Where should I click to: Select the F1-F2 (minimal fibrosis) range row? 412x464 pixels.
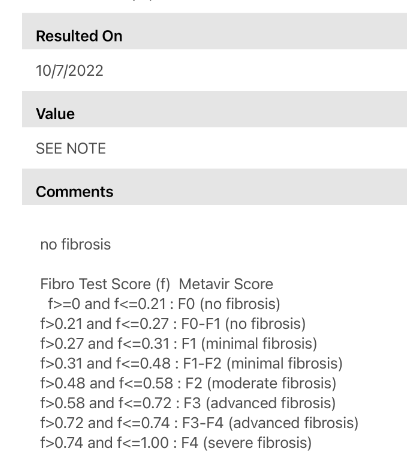191,364
